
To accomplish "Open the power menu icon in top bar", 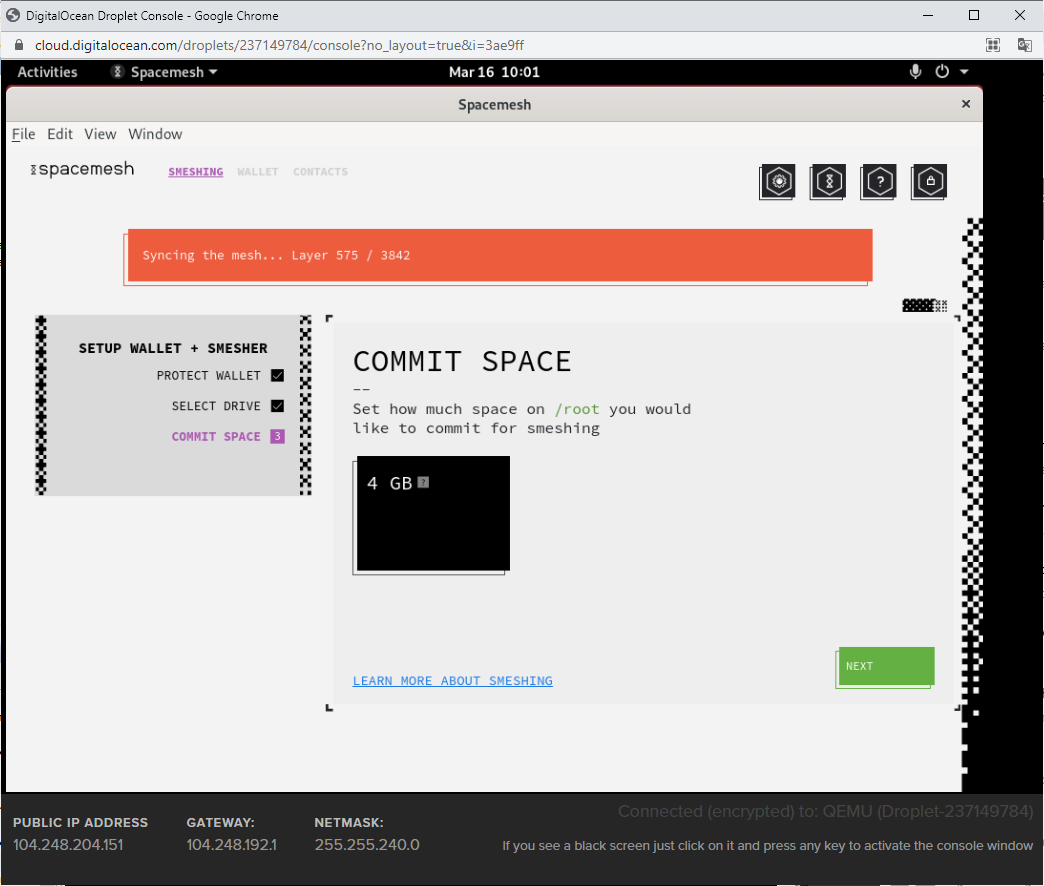I will pos(942,72).
